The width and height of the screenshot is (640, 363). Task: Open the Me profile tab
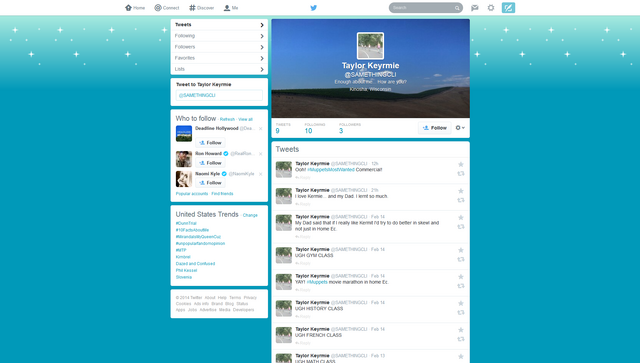231,8
